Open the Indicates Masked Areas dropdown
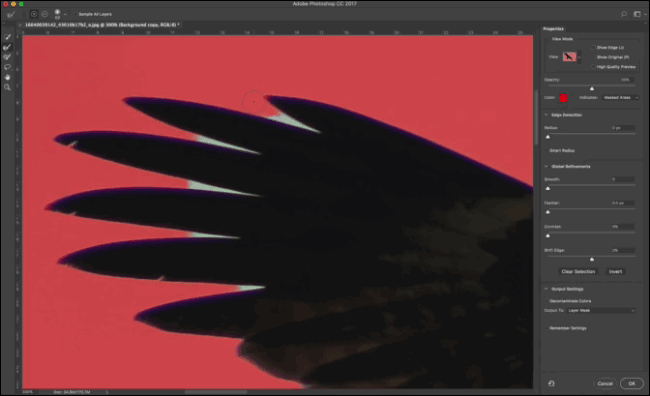Viewport: 650px width, 396px height. 620,97
